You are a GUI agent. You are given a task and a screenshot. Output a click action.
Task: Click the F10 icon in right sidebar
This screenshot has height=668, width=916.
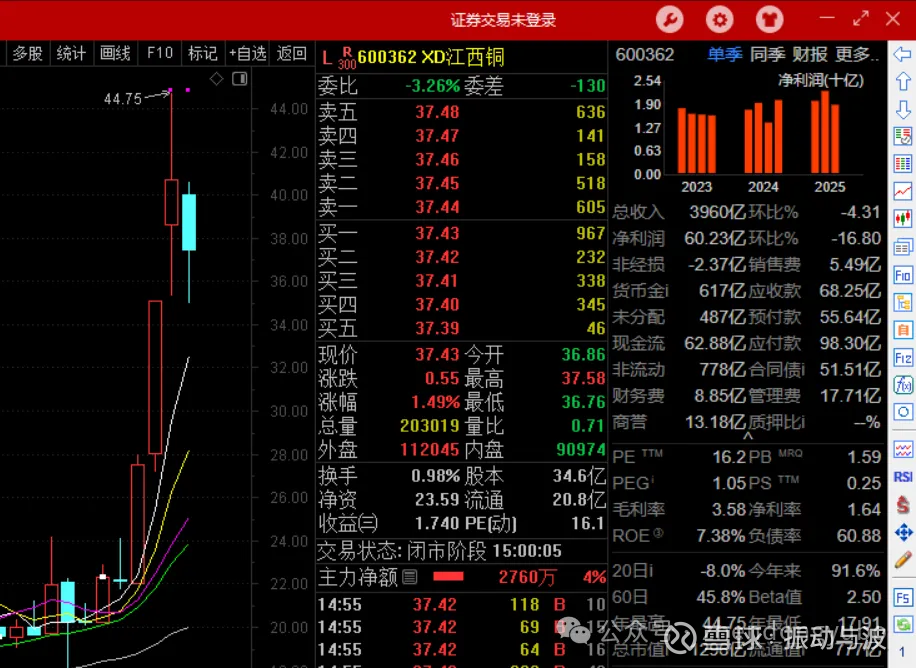click(x=903, y=275)
